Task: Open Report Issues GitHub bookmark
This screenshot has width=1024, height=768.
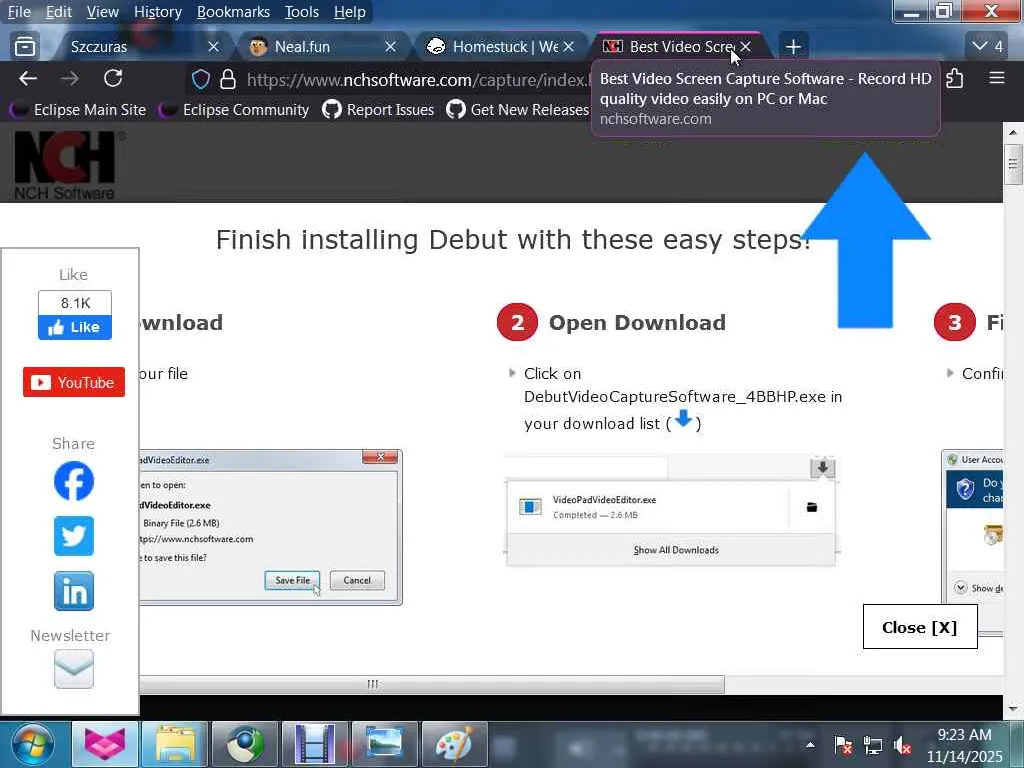Action: tap(379, 110)
